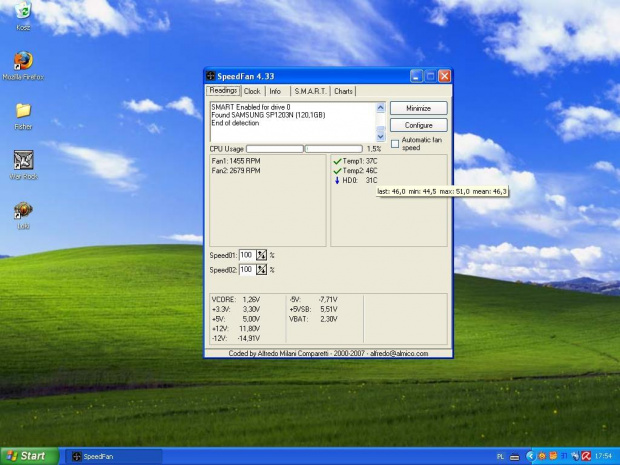Open the Fisher folder on desktop
The height and width of the screenshot is (465, 620).
tap(23, 110)
